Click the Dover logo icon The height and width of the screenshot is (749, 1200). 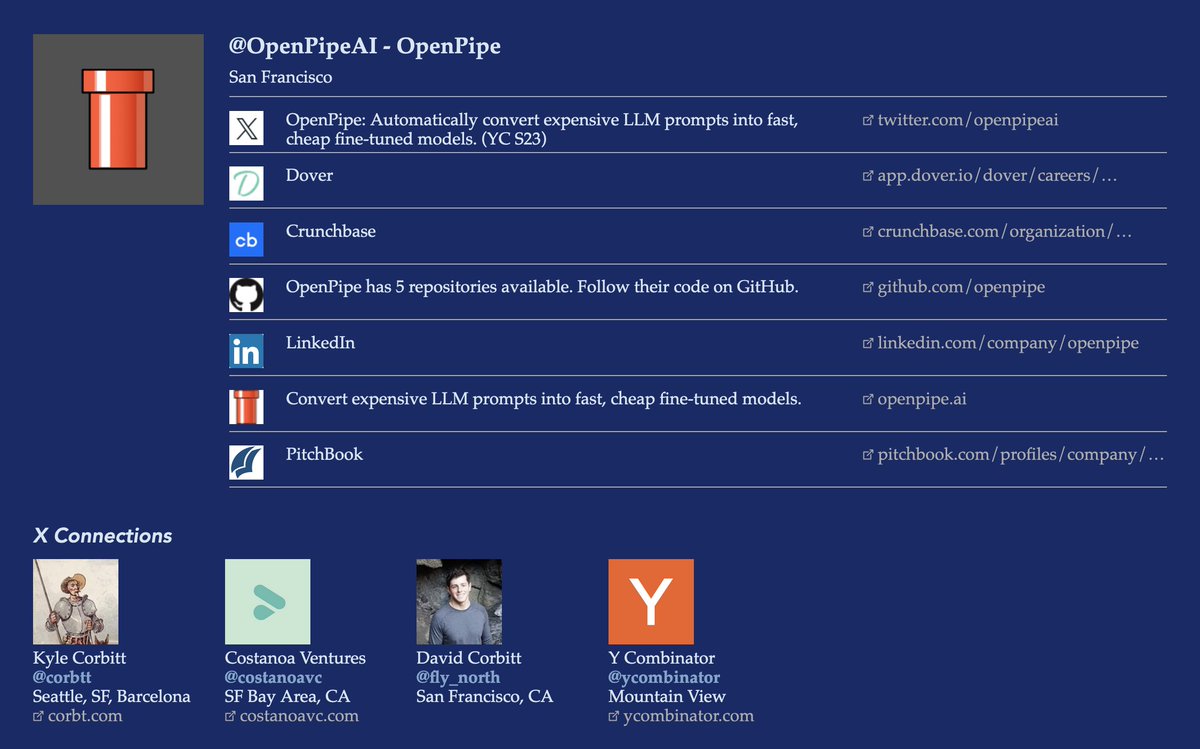point(246,184)
